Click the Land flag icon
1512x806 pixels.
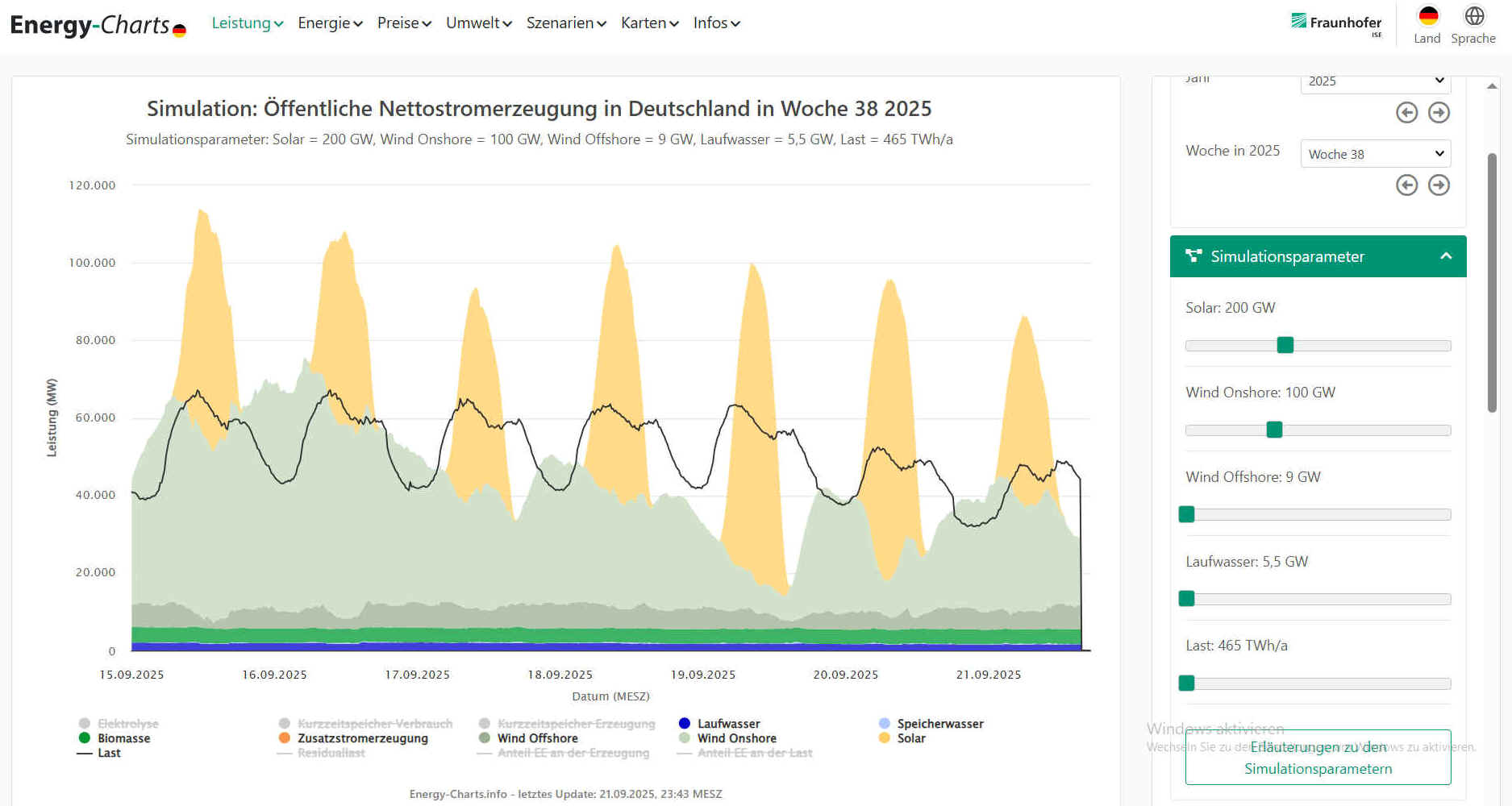(x=1427, y=17)
